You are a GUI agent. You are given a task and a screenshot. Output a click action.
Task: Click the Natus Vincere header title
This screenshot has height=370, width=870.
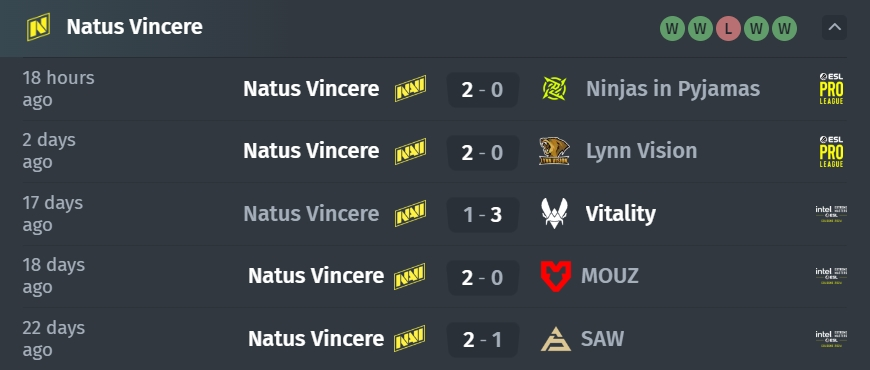point(135,27)
